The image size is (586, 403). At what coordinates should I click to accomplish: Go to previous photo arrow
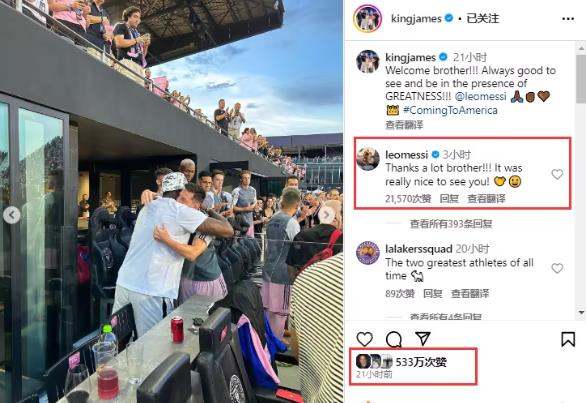coord(12,215)
